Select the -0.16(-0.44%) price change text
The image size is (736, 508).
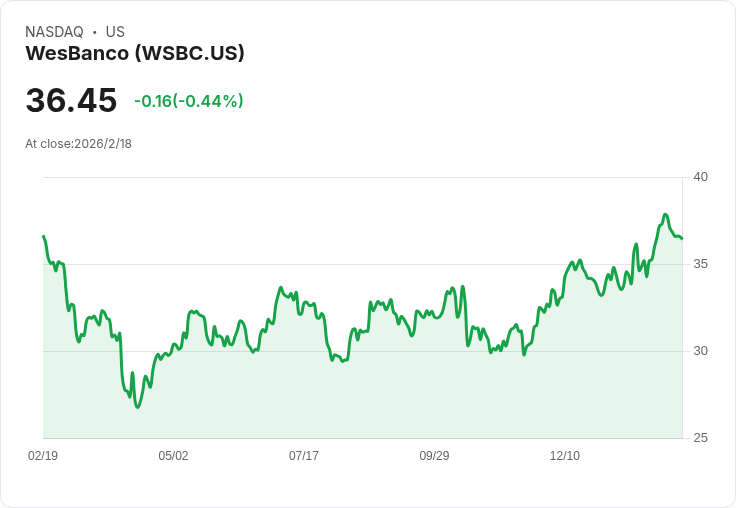tap(189, 101)
